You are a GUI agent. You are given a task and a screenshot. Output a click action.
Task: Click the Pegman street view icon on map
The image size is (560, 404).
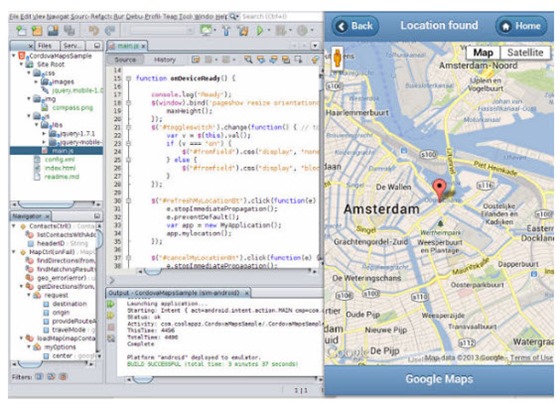[337, 58]
